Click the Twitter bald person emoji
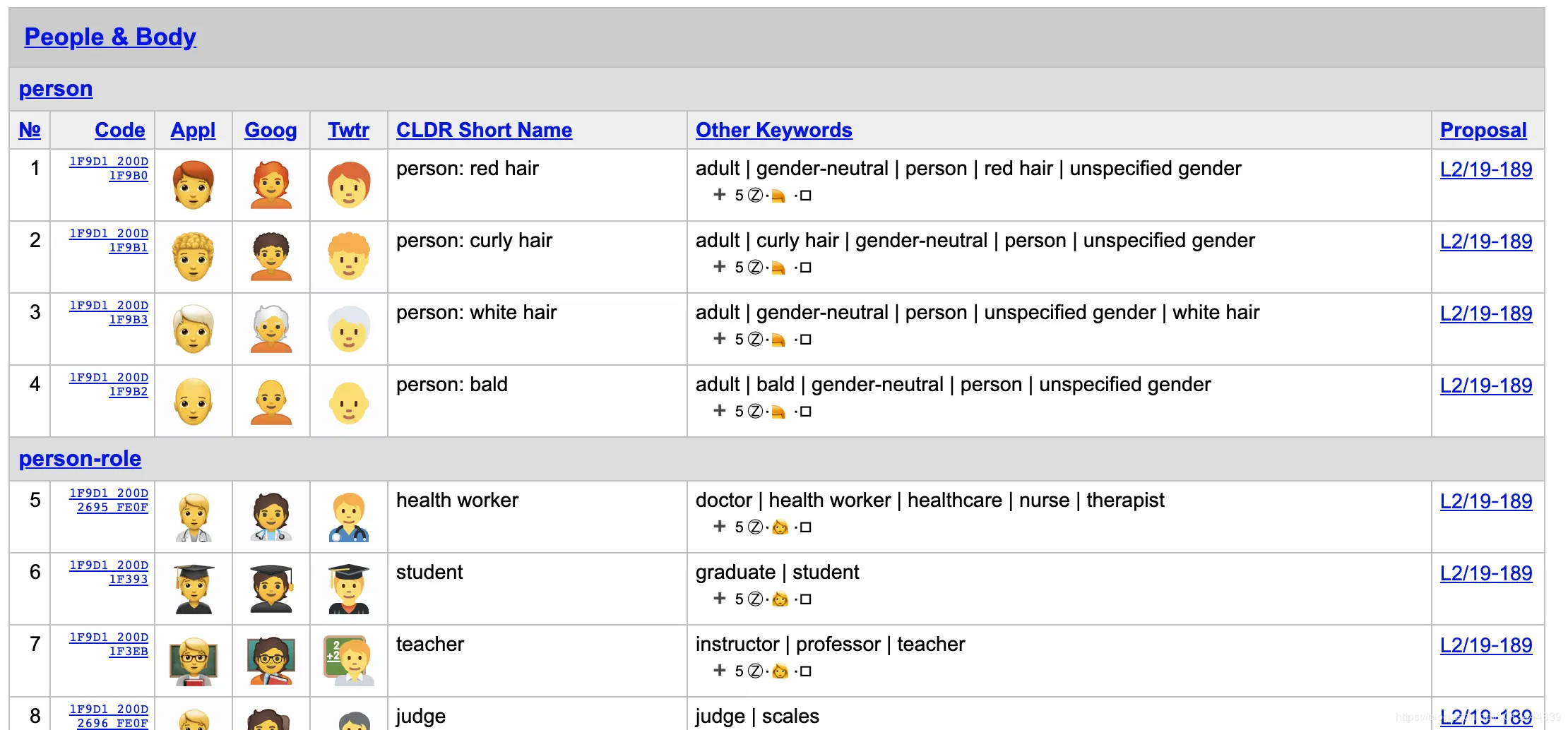Viewport: 1568px width, 730px height. coord(349,402)
